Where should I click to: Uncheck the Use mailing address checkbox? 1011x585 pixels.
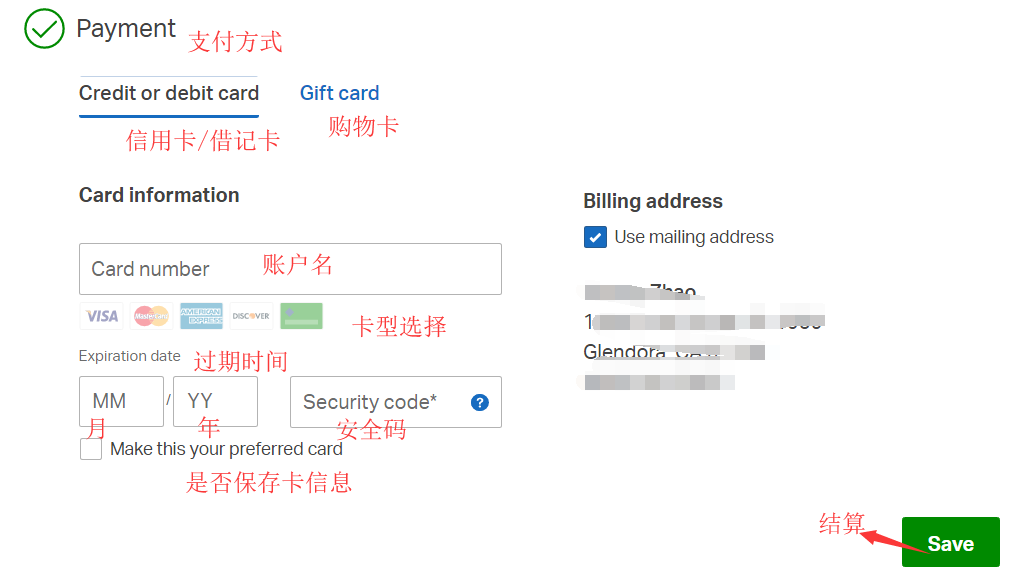[x=595, y=237]
